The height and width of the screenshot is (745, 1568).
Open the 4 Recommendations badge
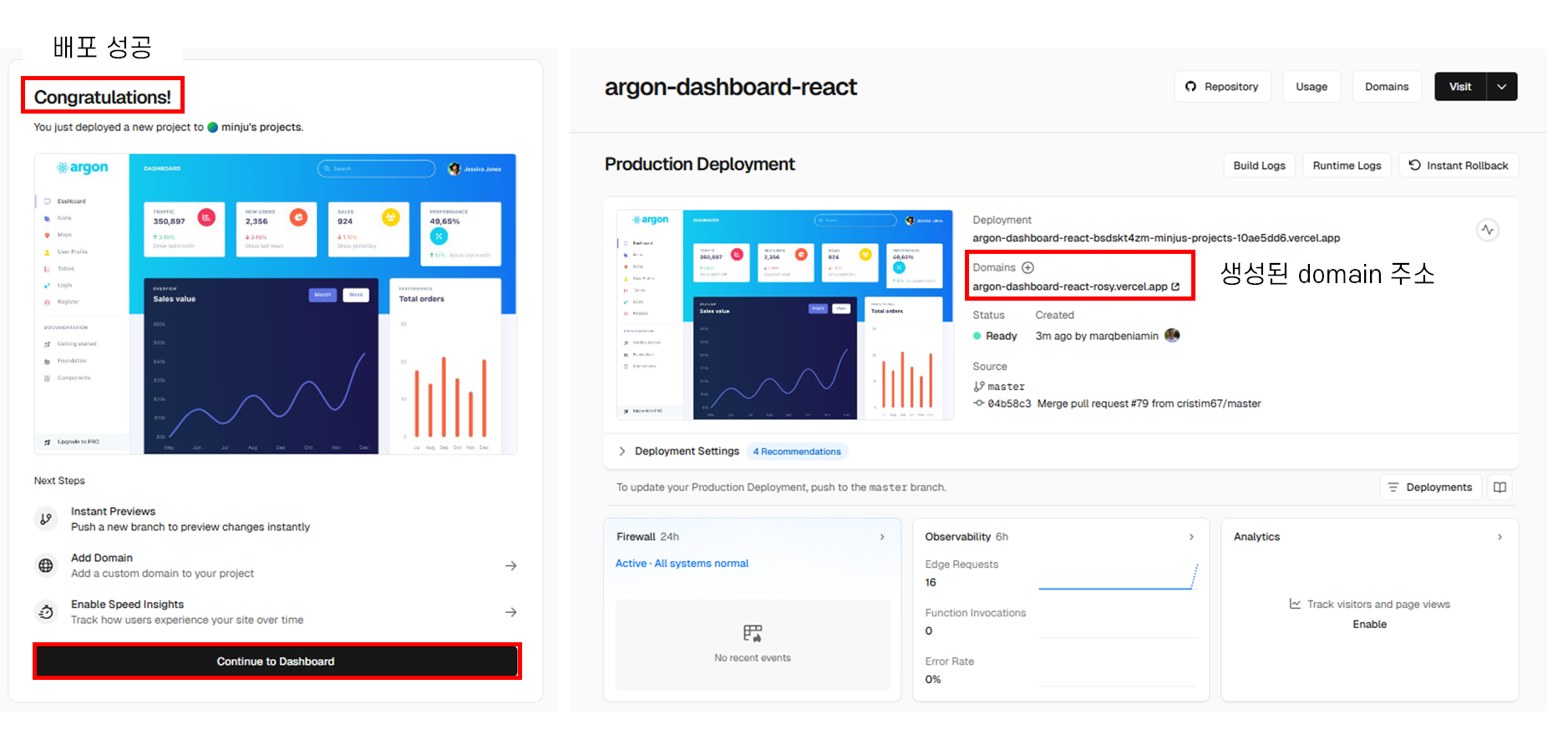pos(797,452)
